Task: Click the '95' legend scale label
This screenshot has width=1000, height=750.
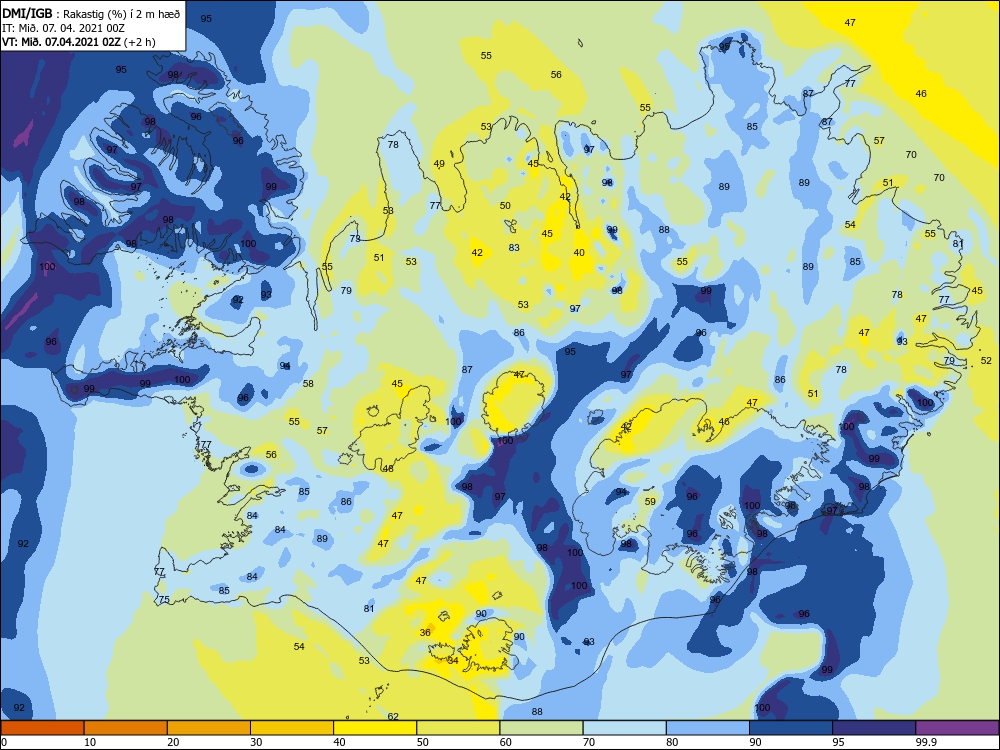Action: pos(838,742)
